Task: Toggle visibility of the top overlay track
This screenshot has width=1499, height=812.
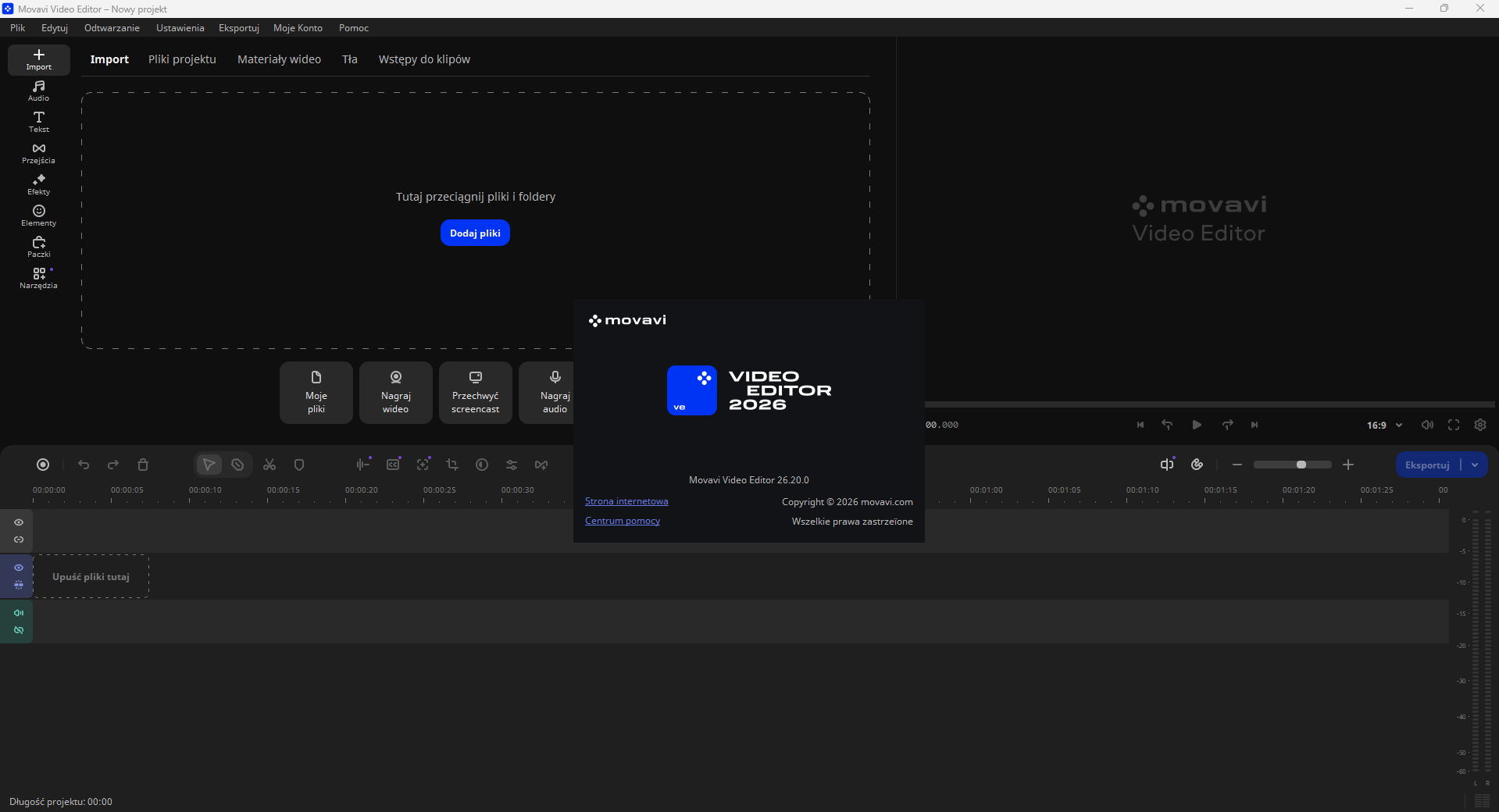Action: [x=19, y=522]
